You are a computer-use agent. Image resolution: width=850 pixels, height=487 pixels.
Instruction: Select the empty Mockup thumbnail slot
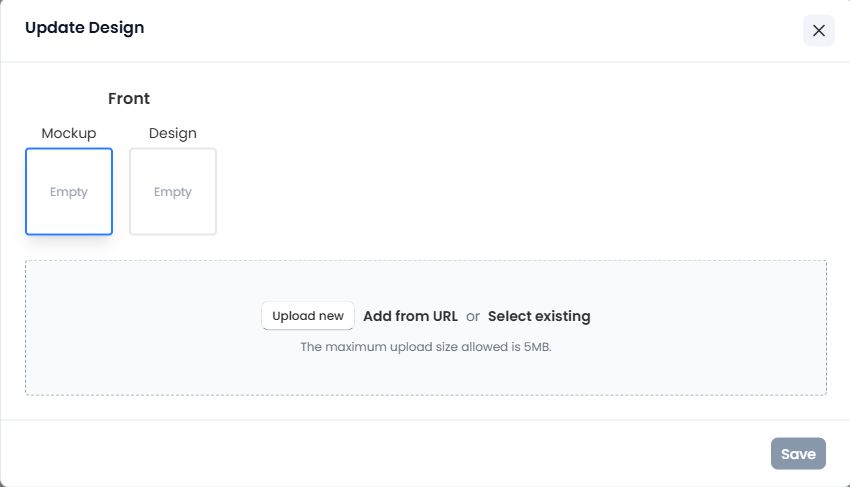[x=69, y=191]
